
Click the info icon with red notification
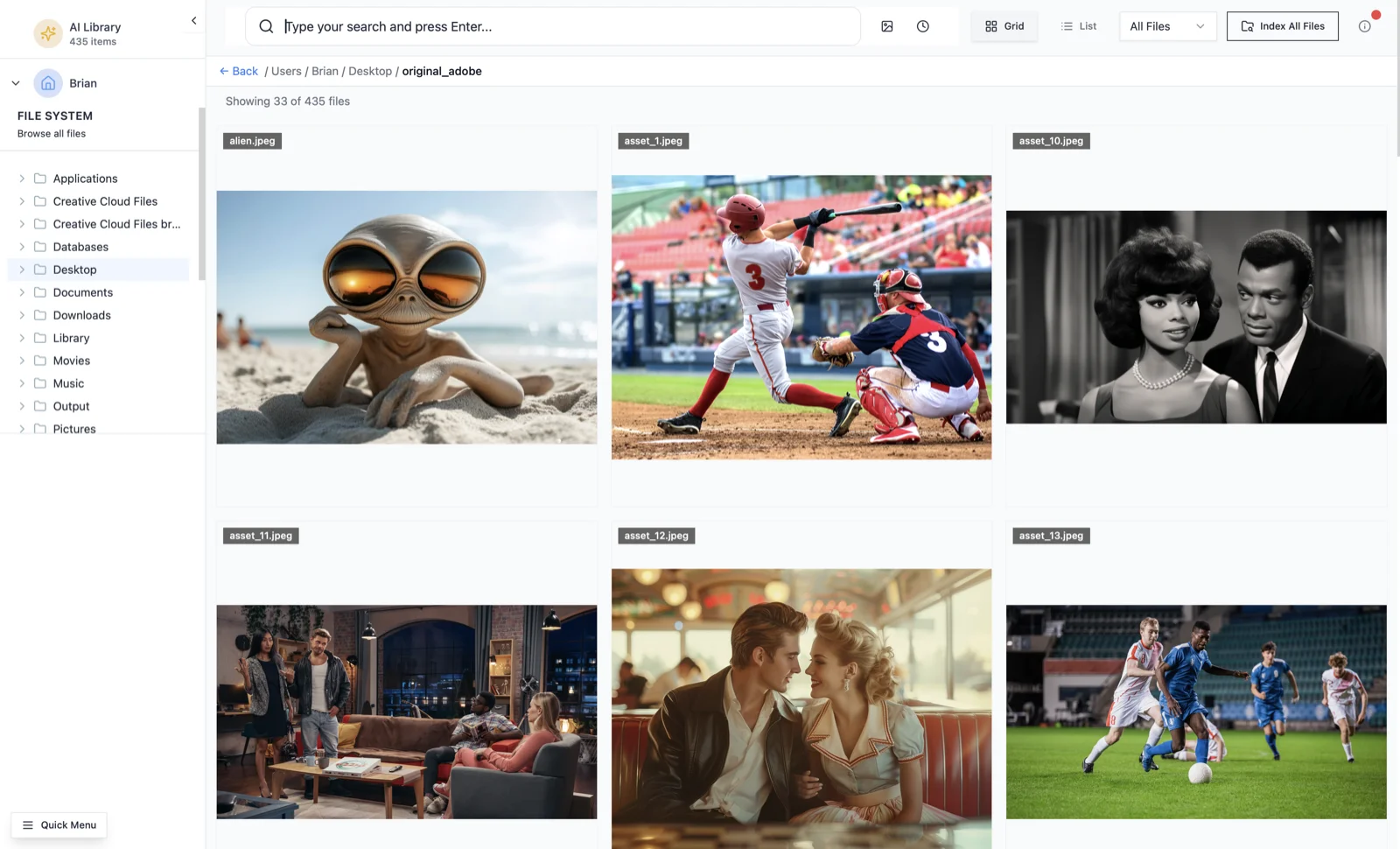click(1364, 26)
